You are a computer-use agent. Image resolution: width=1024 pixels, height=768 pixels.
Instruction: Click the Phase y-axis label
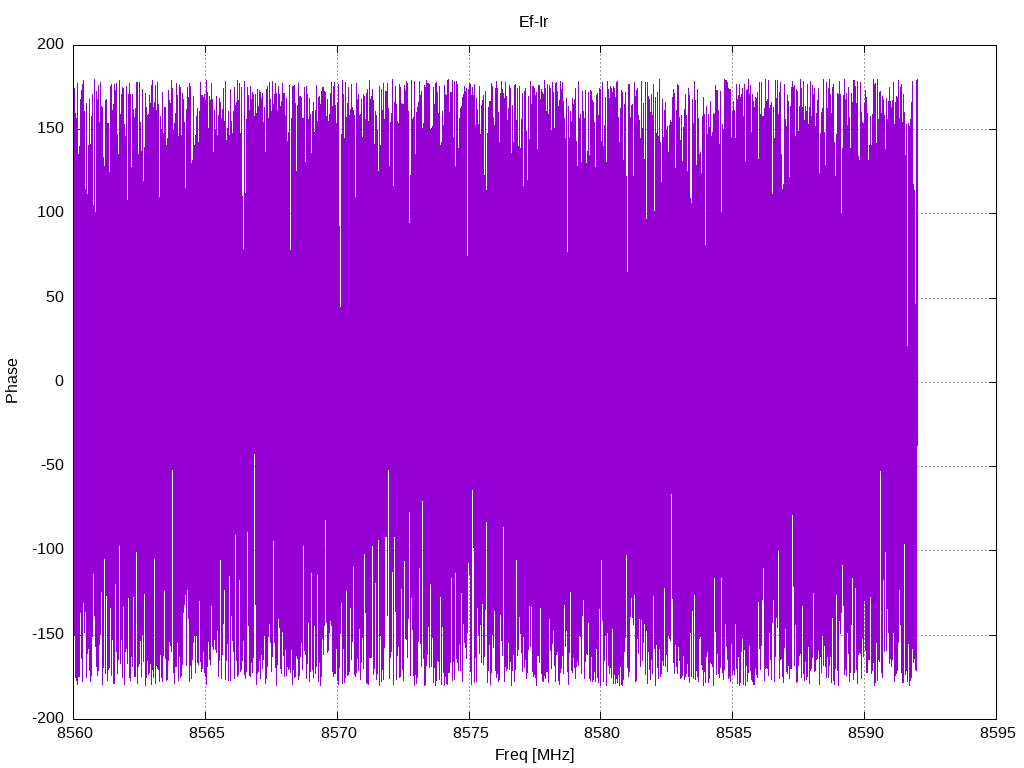pyautogui.click(x=12, y=381)
